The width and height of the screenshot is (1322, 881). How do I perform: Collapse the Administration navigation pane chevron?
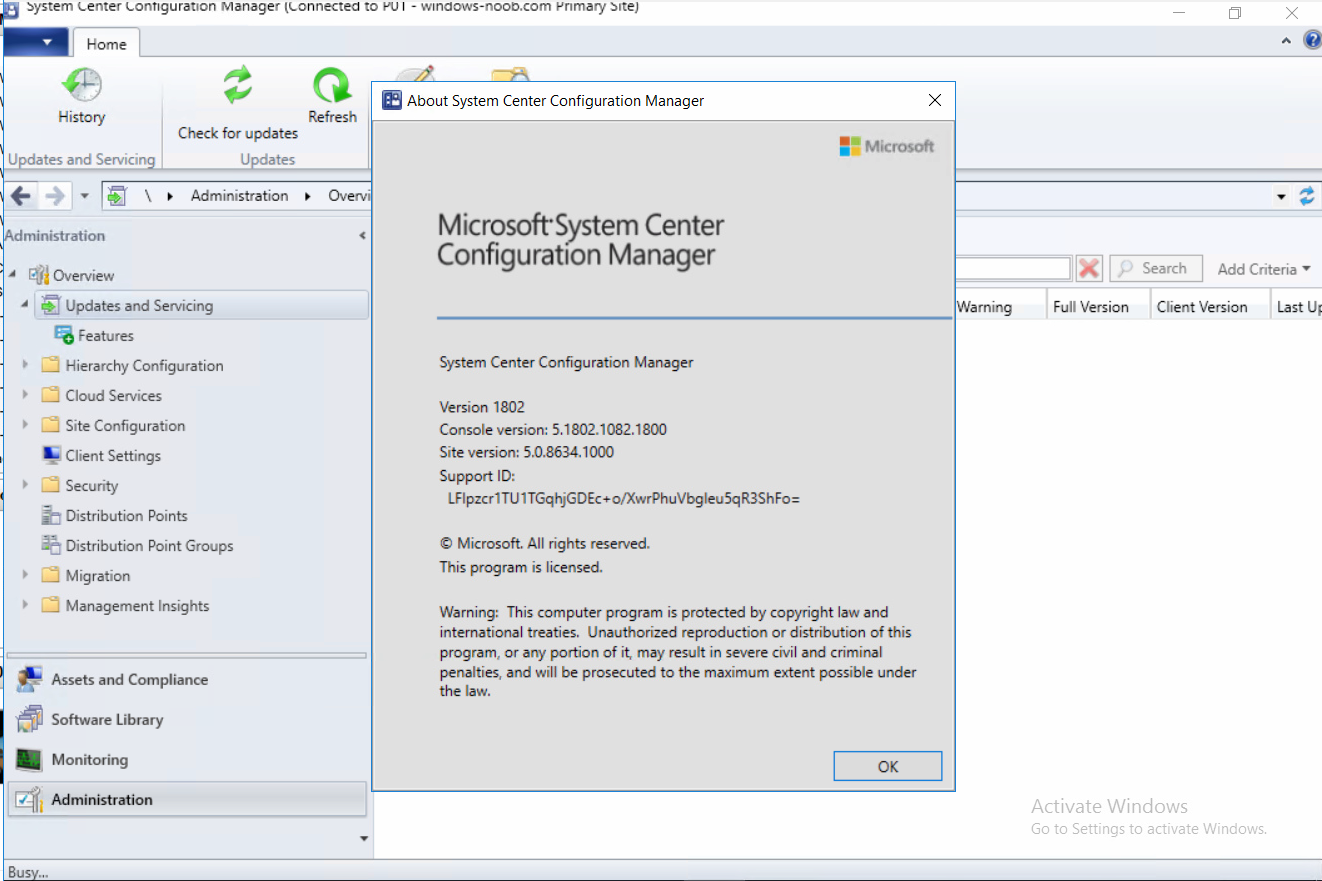(362, 236)
